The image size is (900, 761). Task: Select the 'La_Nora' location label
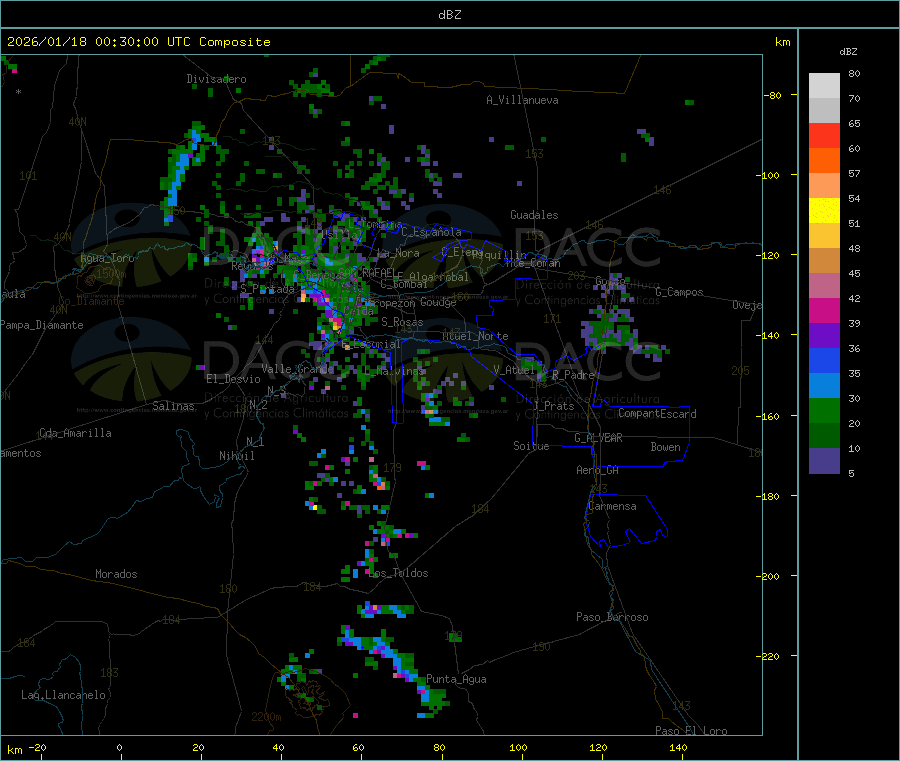tap(398, 253)
